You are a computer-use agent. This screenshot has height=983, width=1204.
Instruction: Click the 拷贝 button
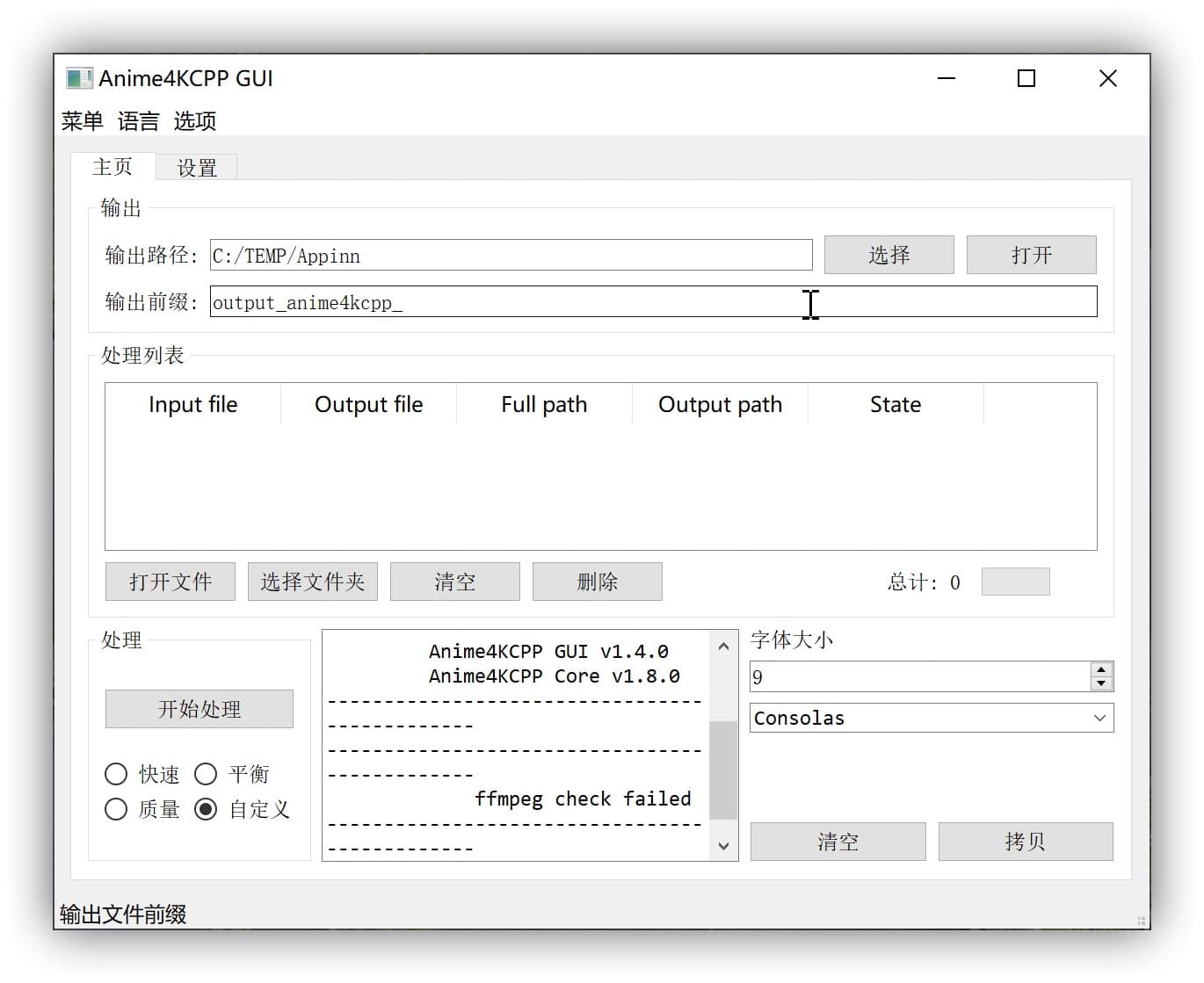[1026, 842]
